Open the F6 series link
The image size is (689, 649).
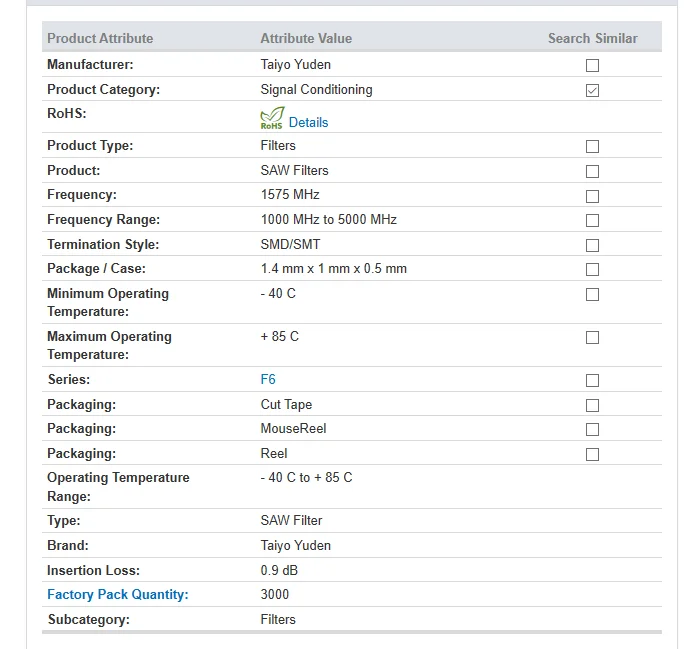pos(268,379)
